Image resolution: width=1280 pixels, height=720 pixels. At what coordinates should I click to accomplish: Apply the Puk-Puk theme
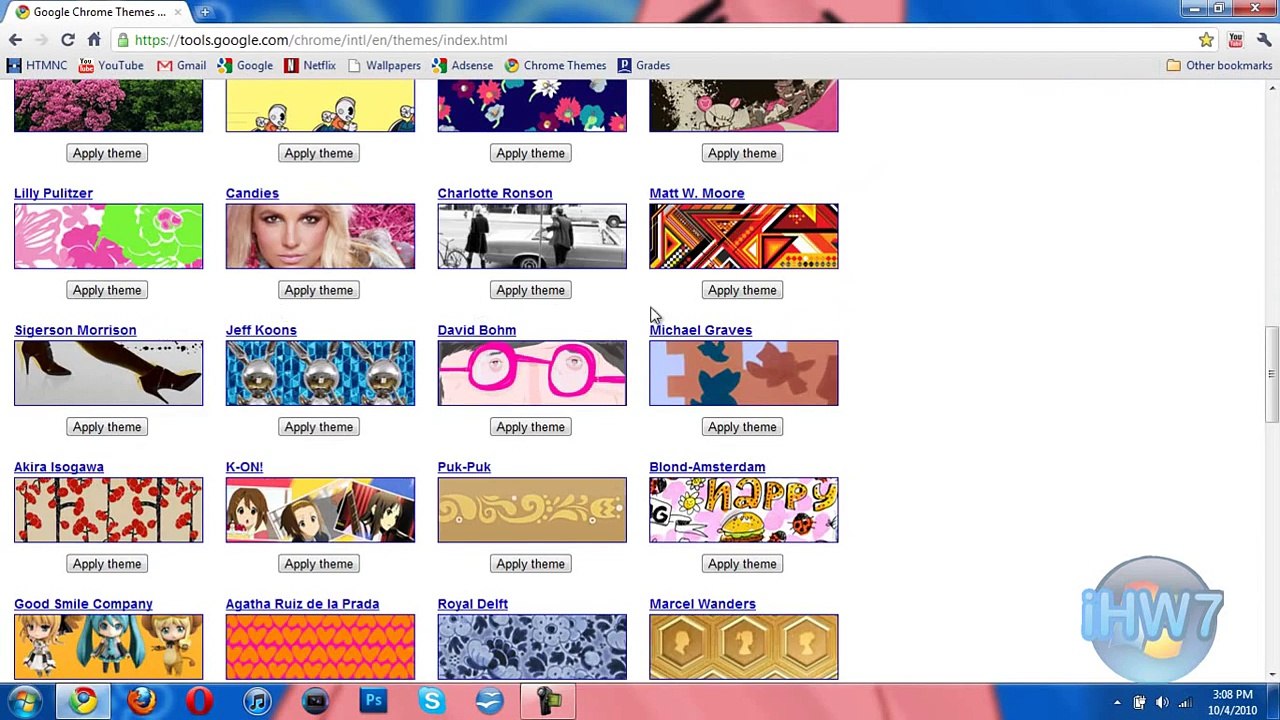(531, 564)
